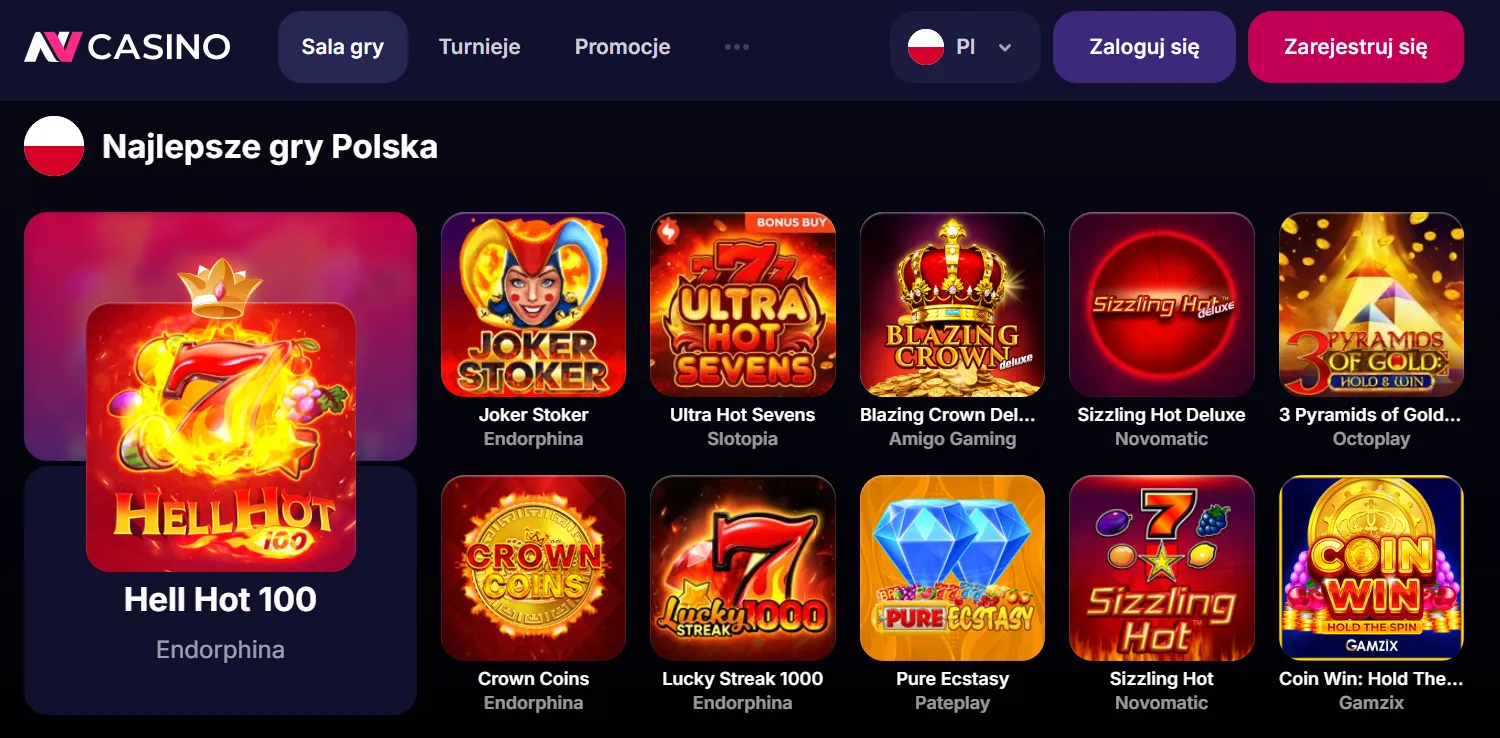1500x738 pixels.
Task: Click the round Polish flag beside Najlepsze gry Polska
Action: click(54, 146)
